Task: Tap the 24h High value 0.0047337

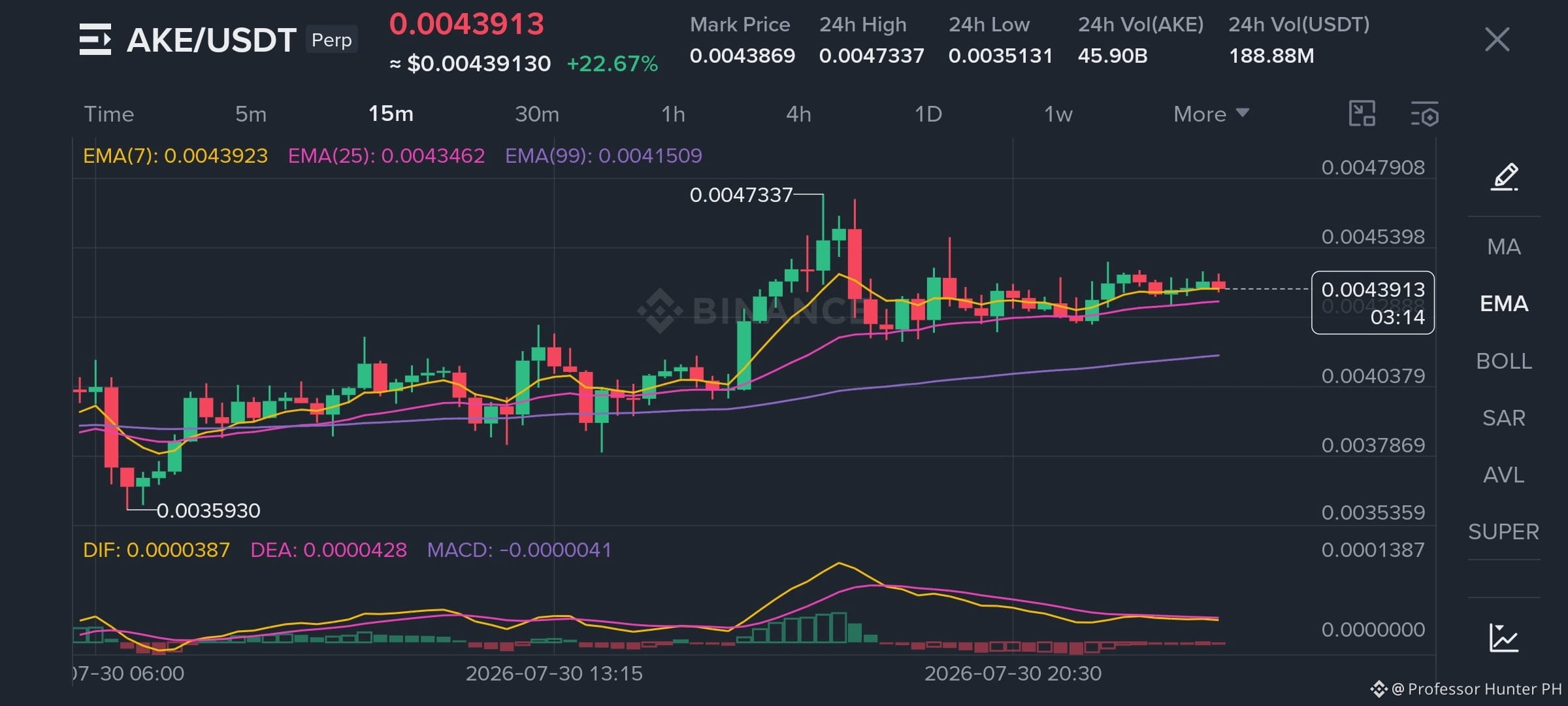Action: click(x=872, y=56)
